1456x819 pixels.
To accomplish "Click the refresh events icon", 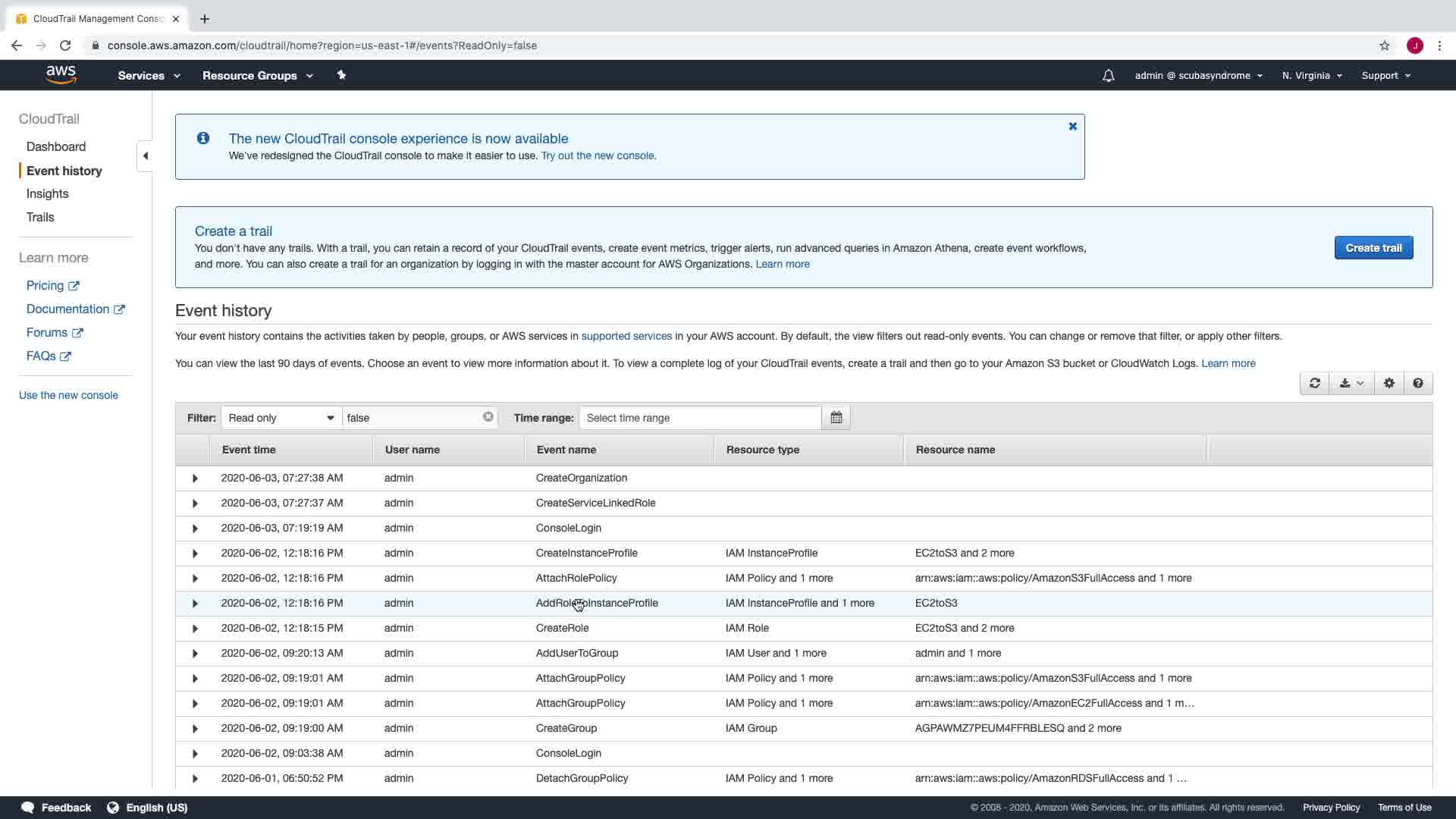I will tap(1314, 384).
